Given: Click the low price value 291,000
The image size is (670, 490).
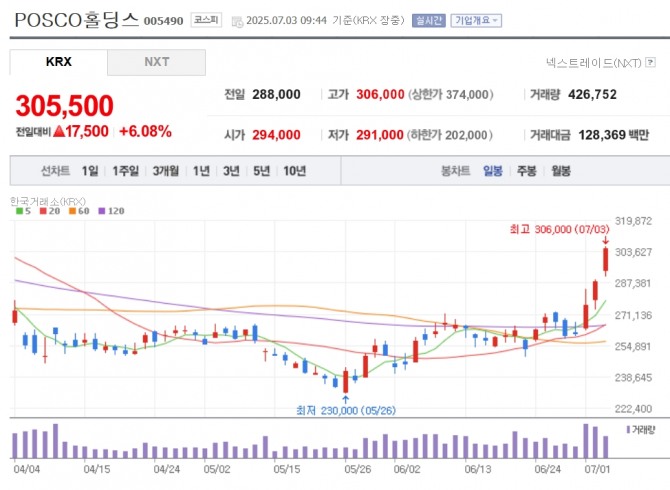Looking at the screenshot, I should point(380,135).
